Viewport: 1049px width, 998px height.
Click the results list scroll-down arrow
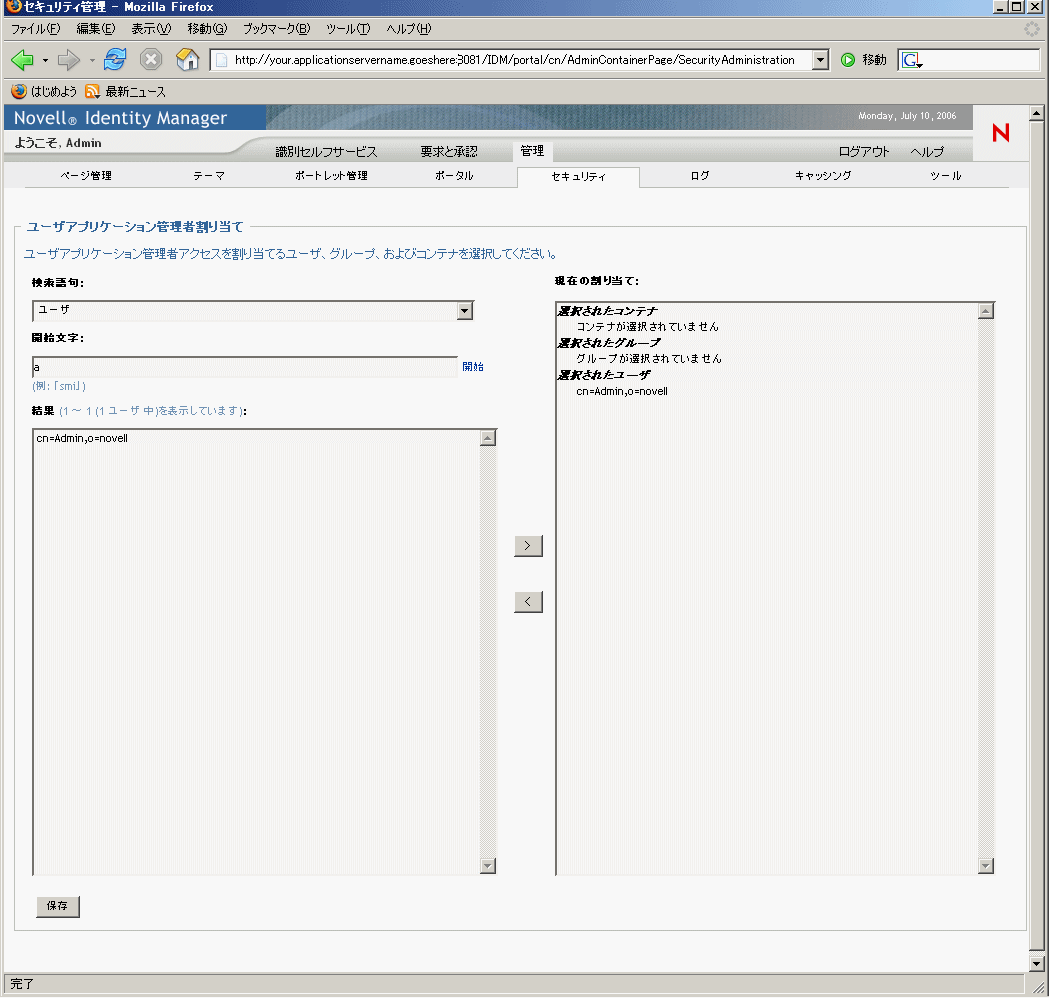[x=488, y=866]
